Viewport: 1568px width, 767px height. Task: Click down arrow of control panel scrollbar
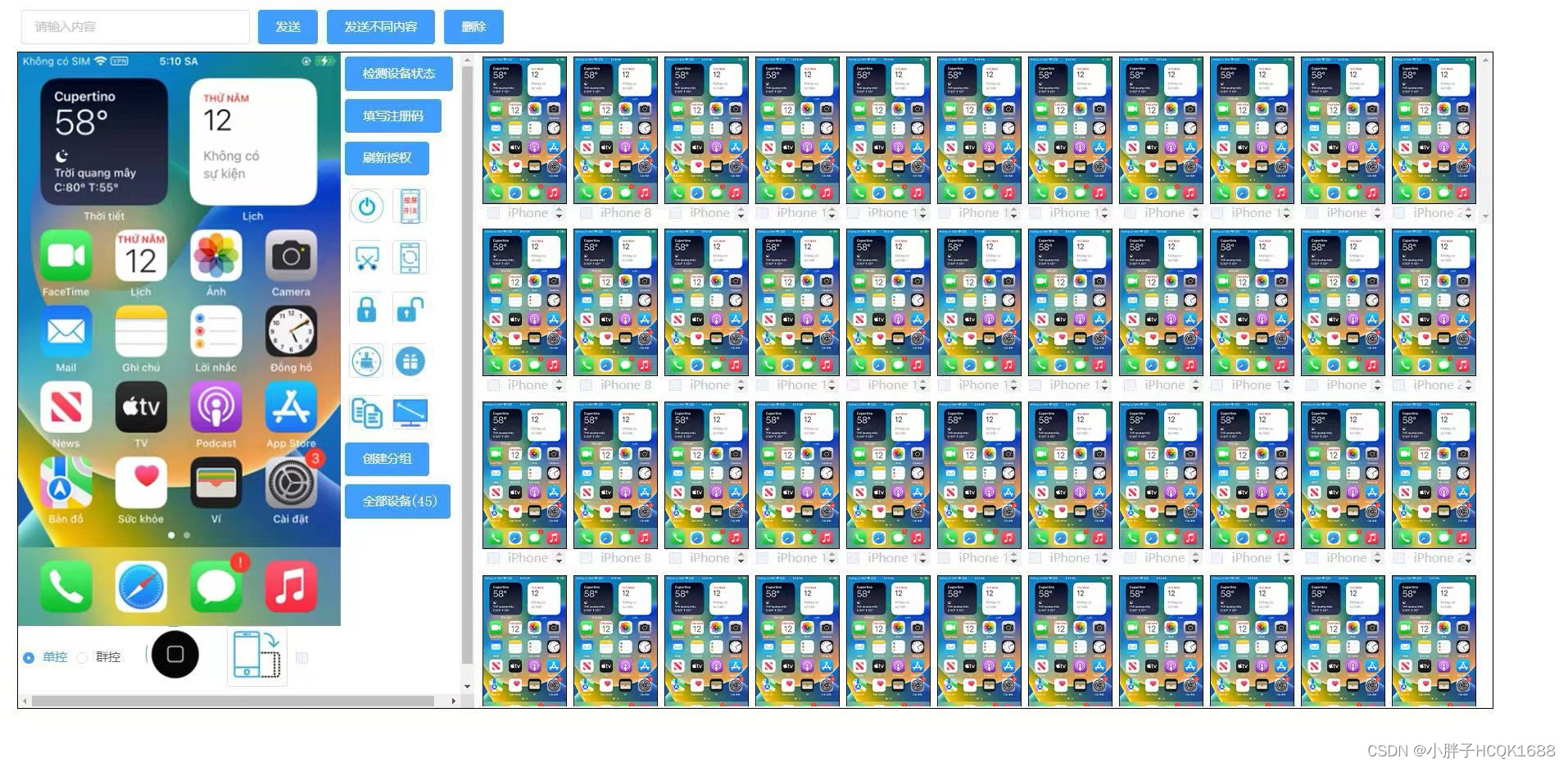(467, 687)
